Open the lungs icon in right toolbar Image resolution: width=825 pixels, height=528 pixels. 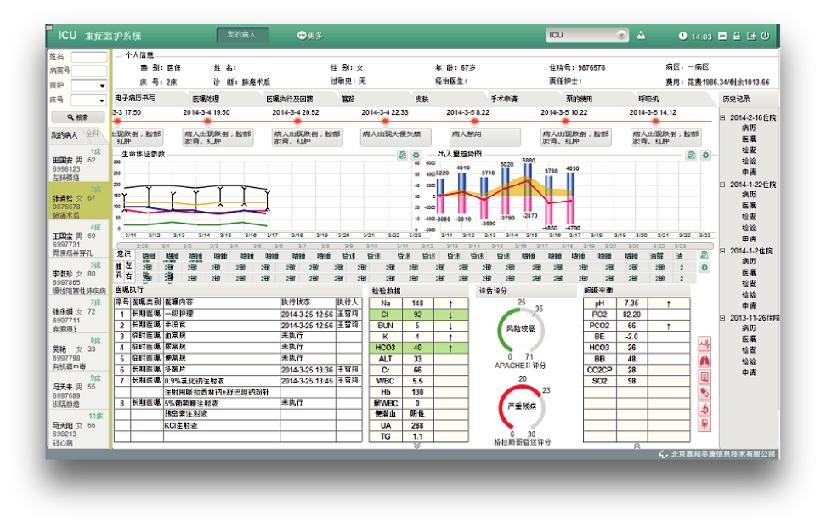point(704,361)
